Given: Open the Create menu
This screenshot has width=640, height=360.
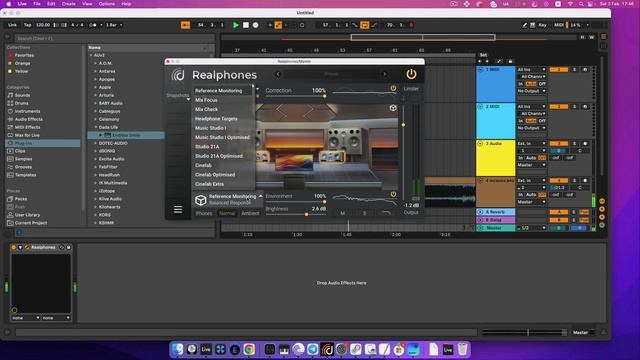Looking at the screenshot, I should point(69,4).
